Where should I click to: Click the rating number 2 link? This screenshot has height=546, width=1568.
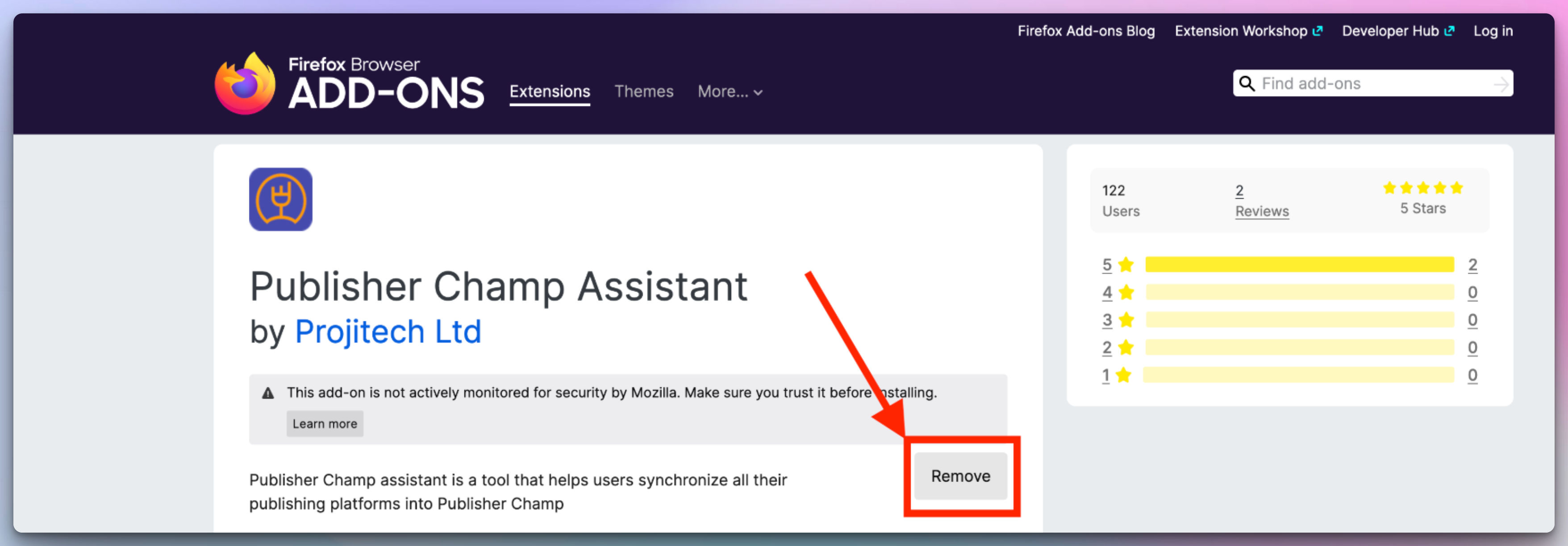1107,348
